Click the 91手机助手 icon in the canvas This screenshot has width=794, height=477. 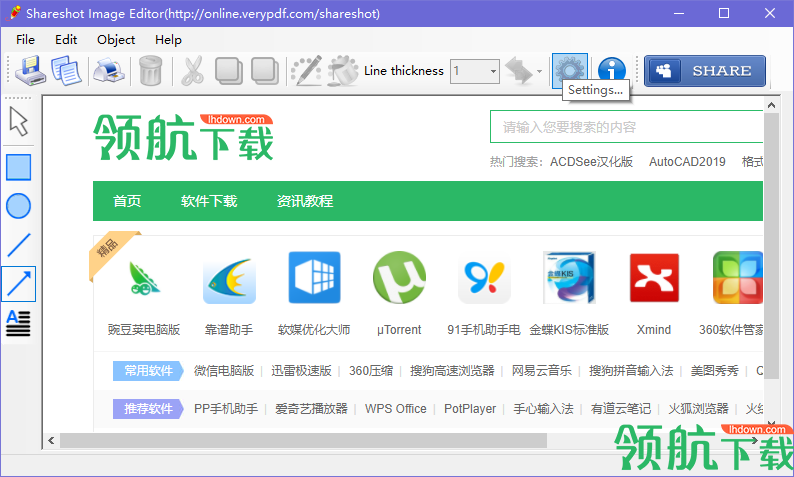[x=484, y=279]
